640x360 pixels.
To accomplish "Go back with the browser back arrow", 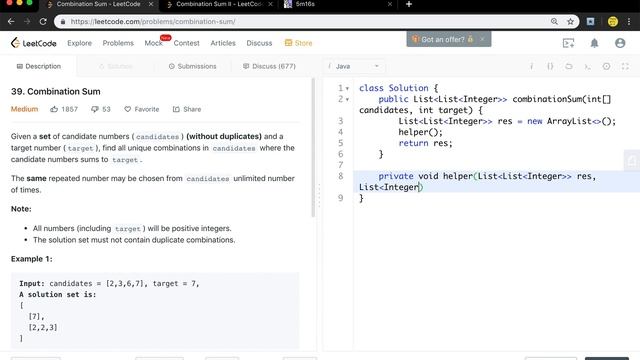I will [x=11, y=22].
